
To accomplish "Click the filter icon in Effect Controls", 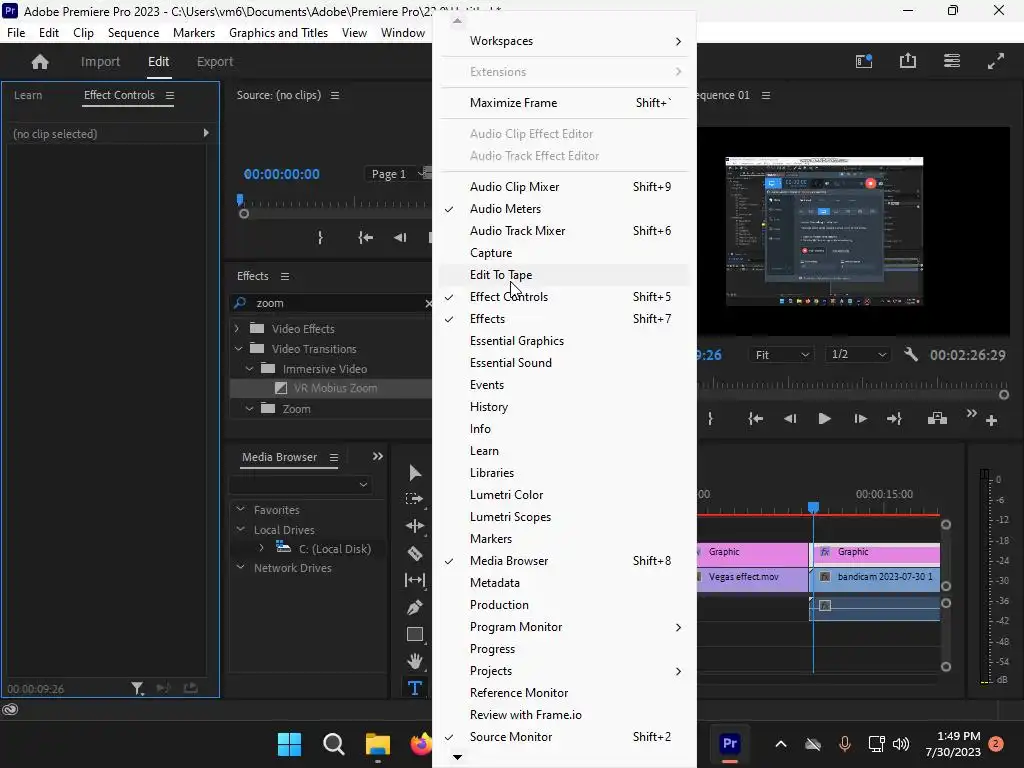I will pyautogui.click(x=137, y=688).
